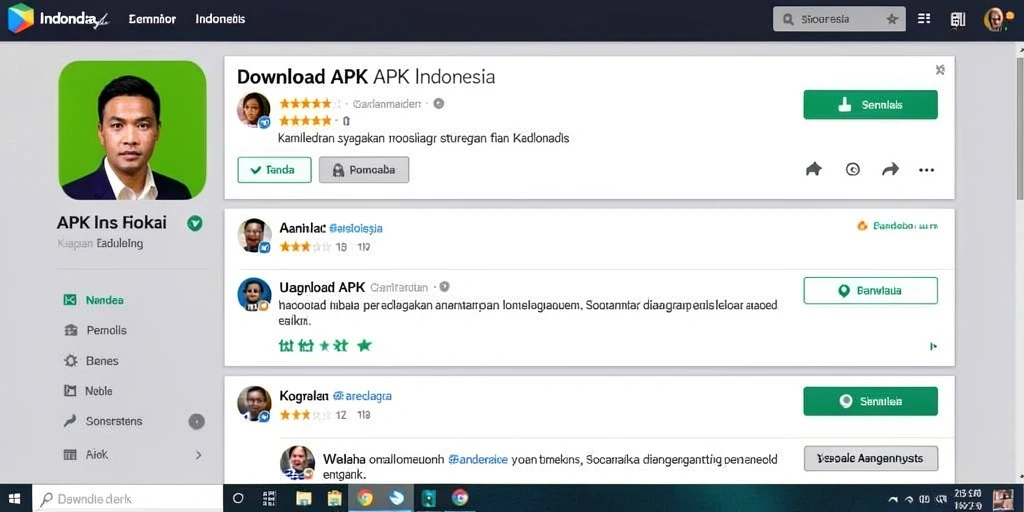
Task: Click the Cortana circle icon on taskbar
Action: tap(238, 498)
